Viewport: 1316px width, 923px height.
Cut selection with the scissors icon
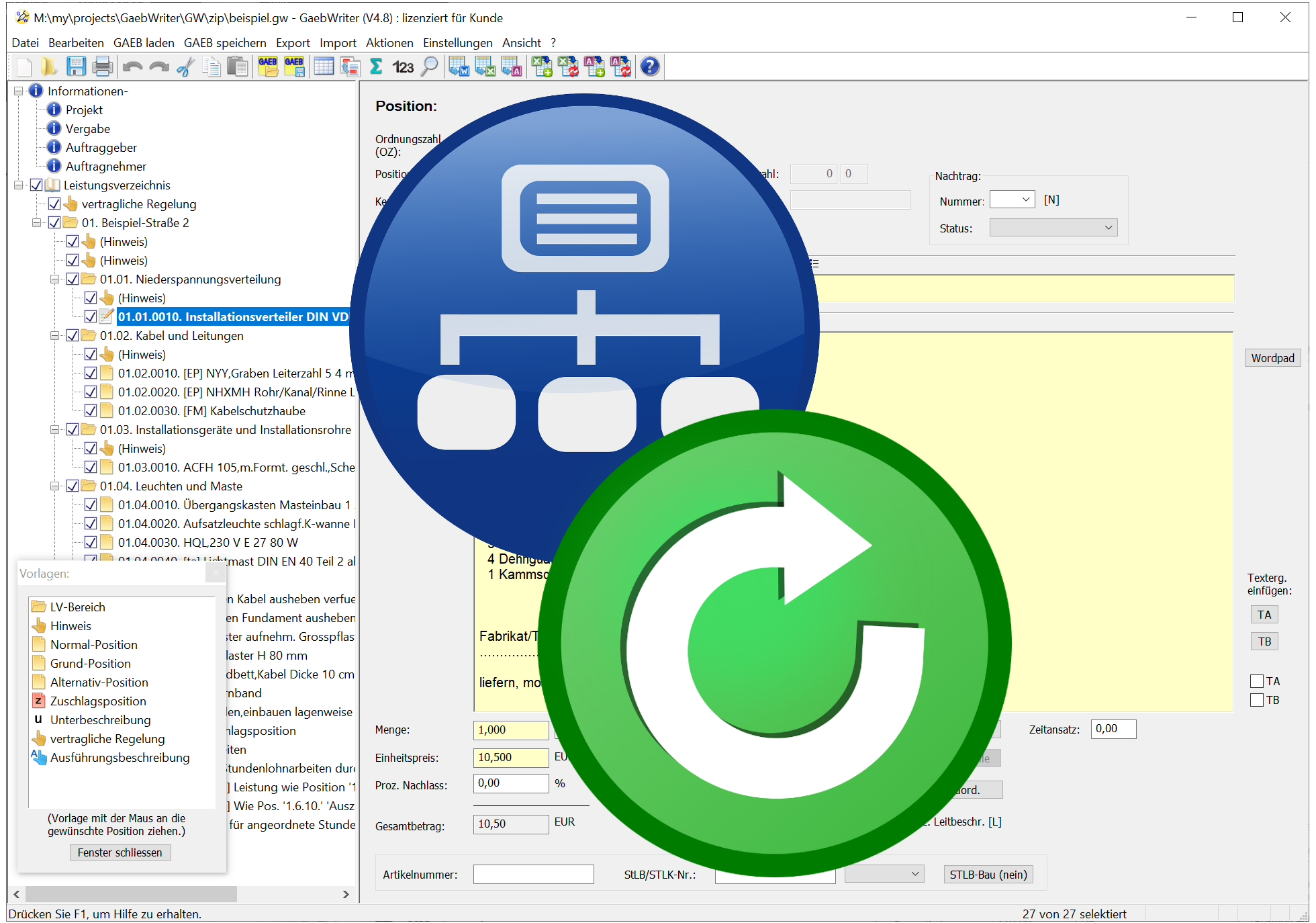[185, 67]
